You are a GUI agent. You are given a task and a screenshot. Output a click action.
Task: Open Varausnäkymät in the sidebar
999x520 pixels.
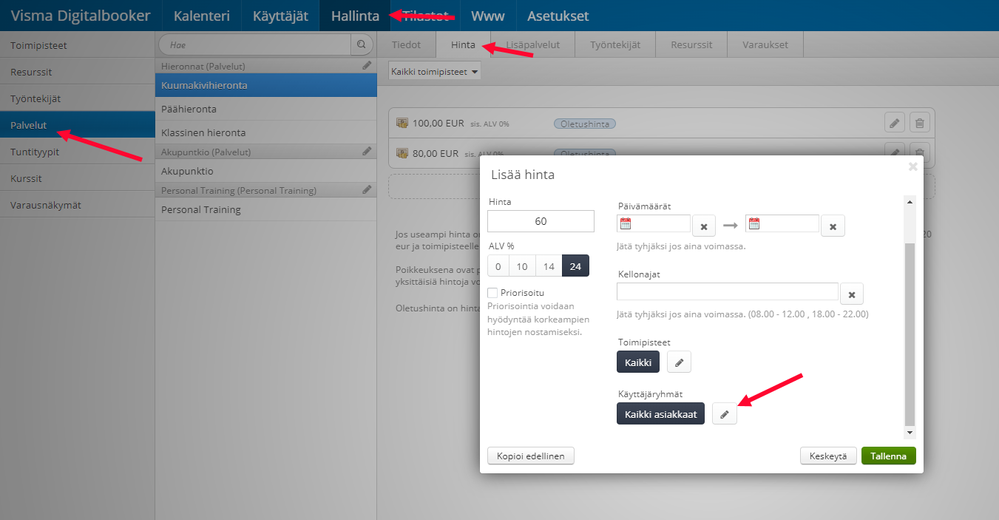77,205
